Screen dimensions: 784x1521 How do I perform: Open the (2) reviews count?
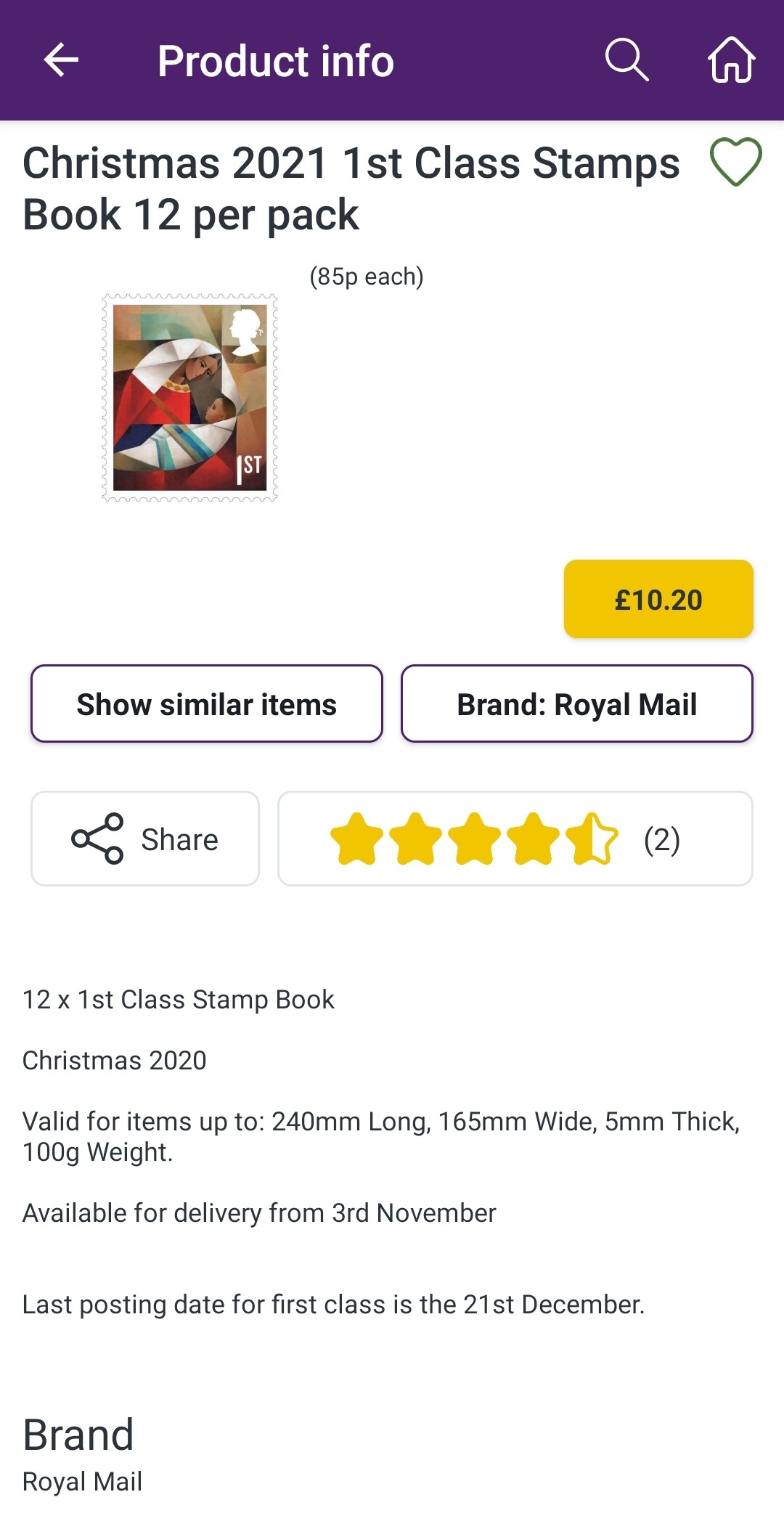pyautogui.click(x=661, y=840)
